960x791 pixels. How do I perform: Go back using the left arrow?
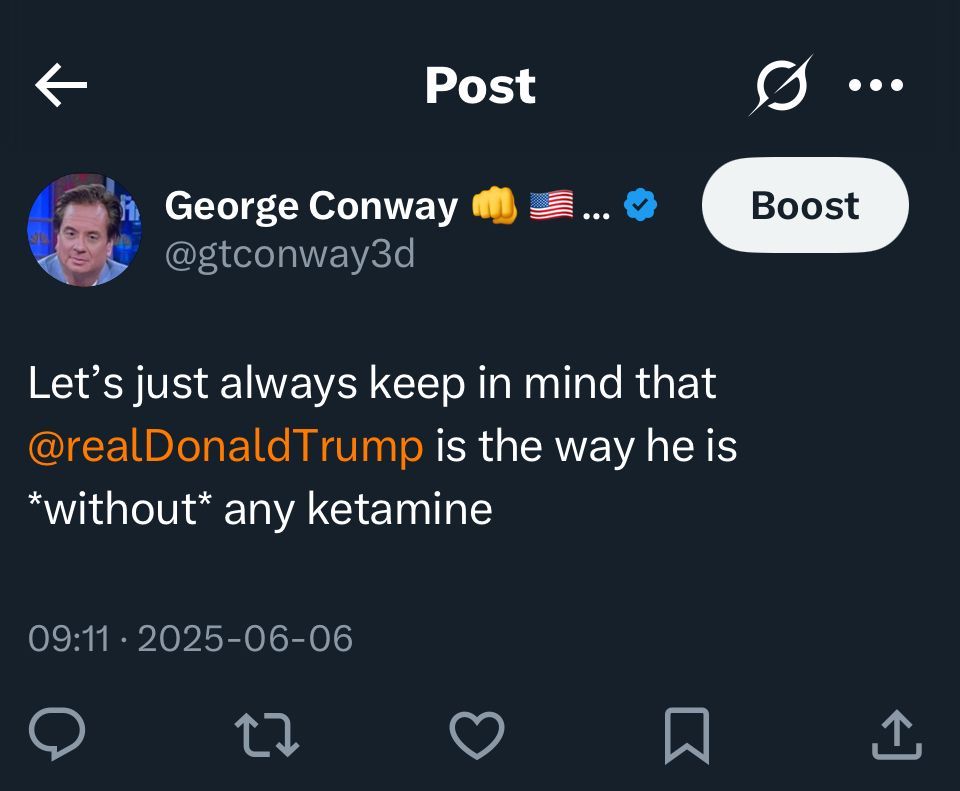pos(61,84)
